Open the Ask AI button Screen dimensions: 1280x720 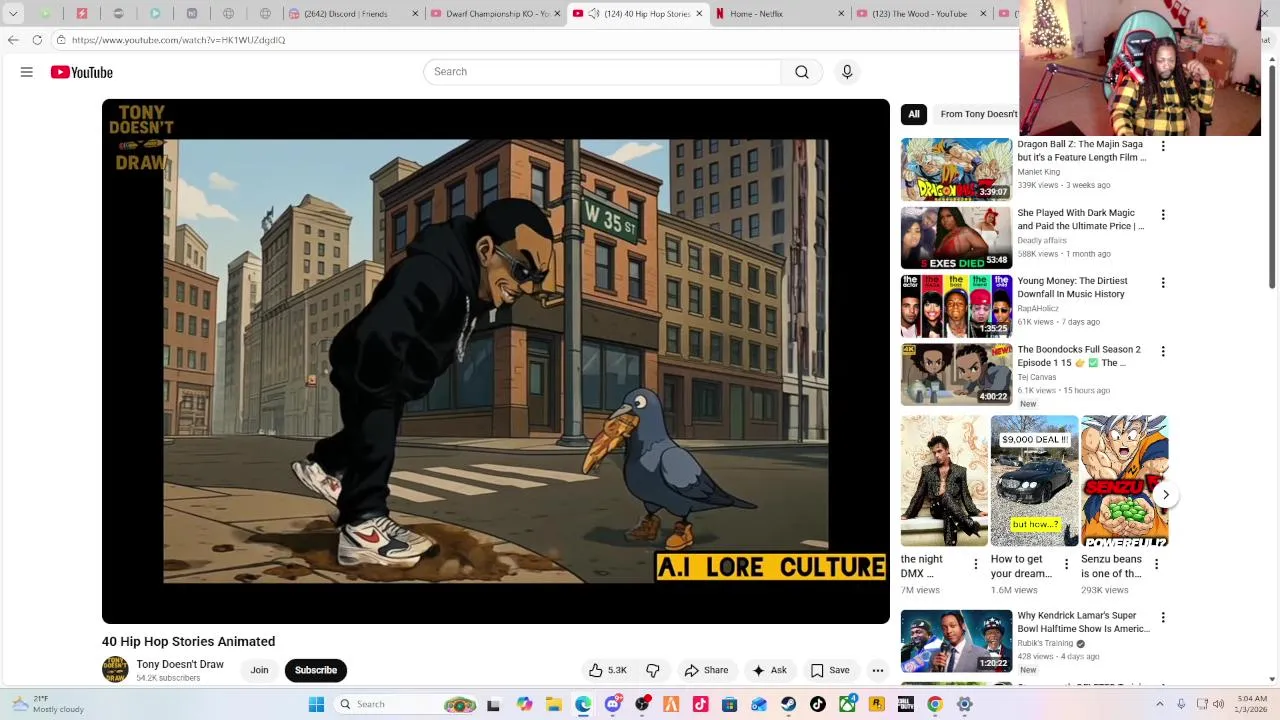(769, 670)
